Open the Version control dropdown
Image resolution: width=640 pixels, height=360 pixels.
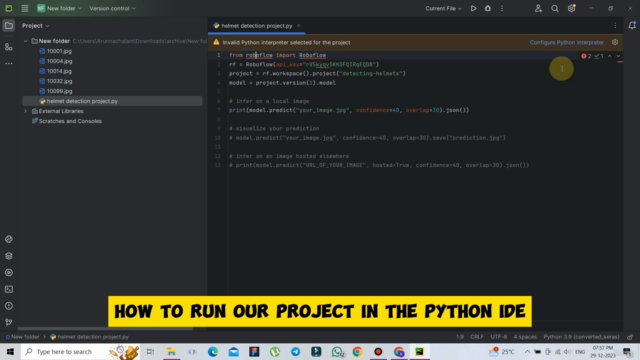(x=112, y=8)
